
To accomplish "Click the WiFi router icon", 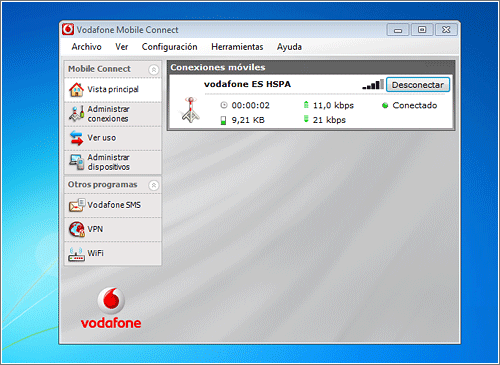I will point(76,254).
